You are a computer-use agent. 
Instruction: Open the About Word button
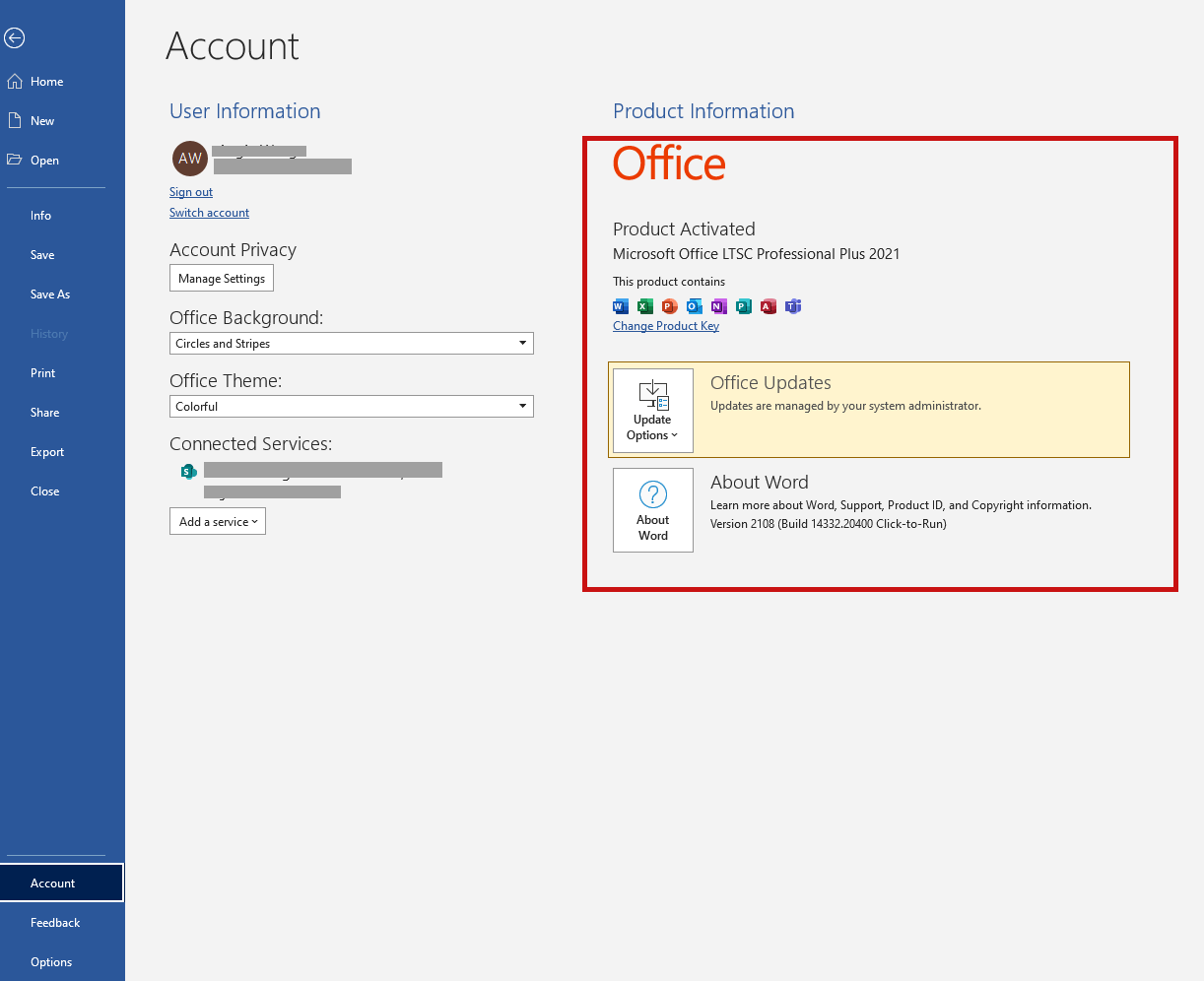(653, 510)
